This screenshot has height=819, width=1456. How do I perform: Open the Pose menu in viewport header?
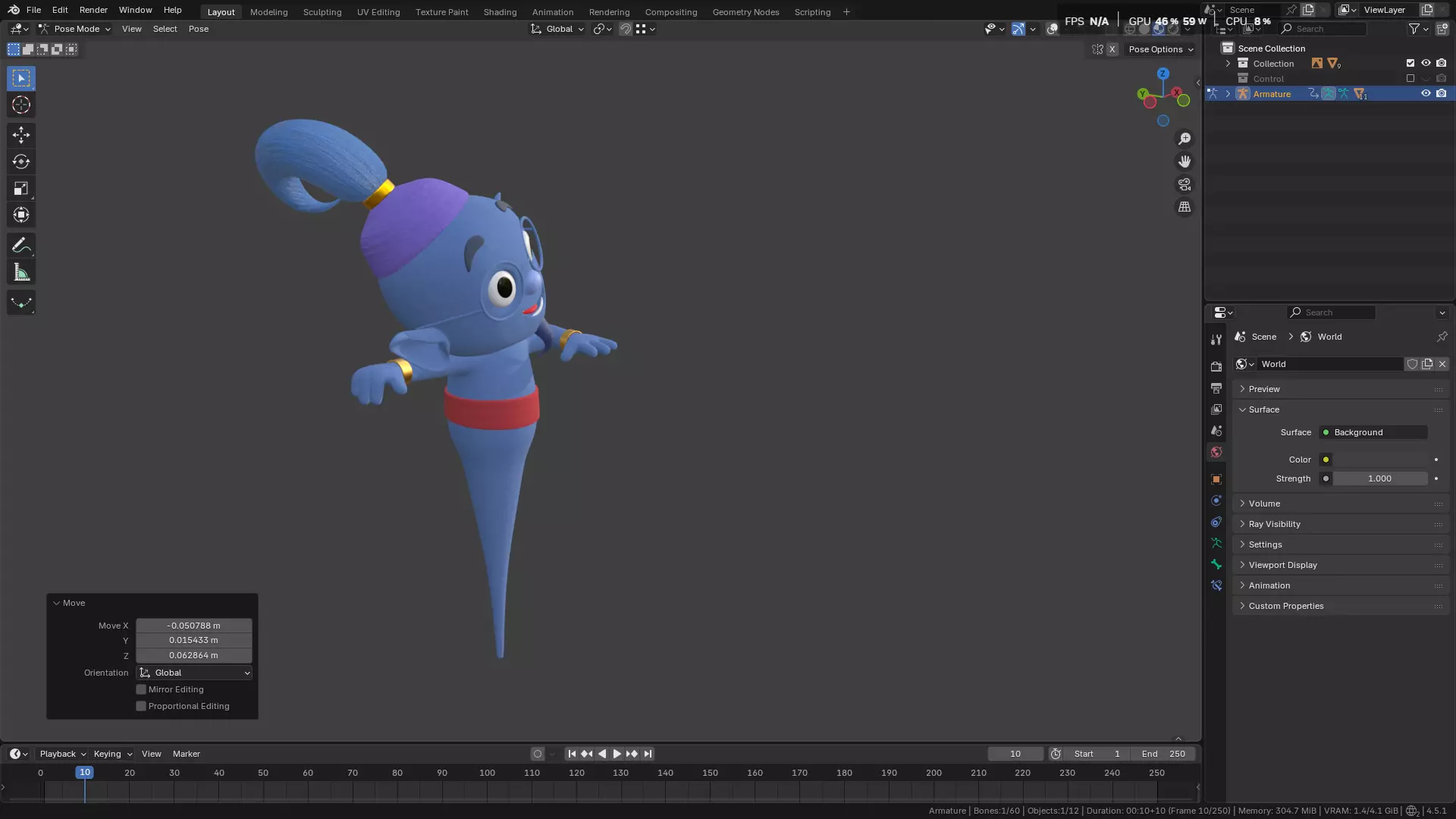coord(199,29)
